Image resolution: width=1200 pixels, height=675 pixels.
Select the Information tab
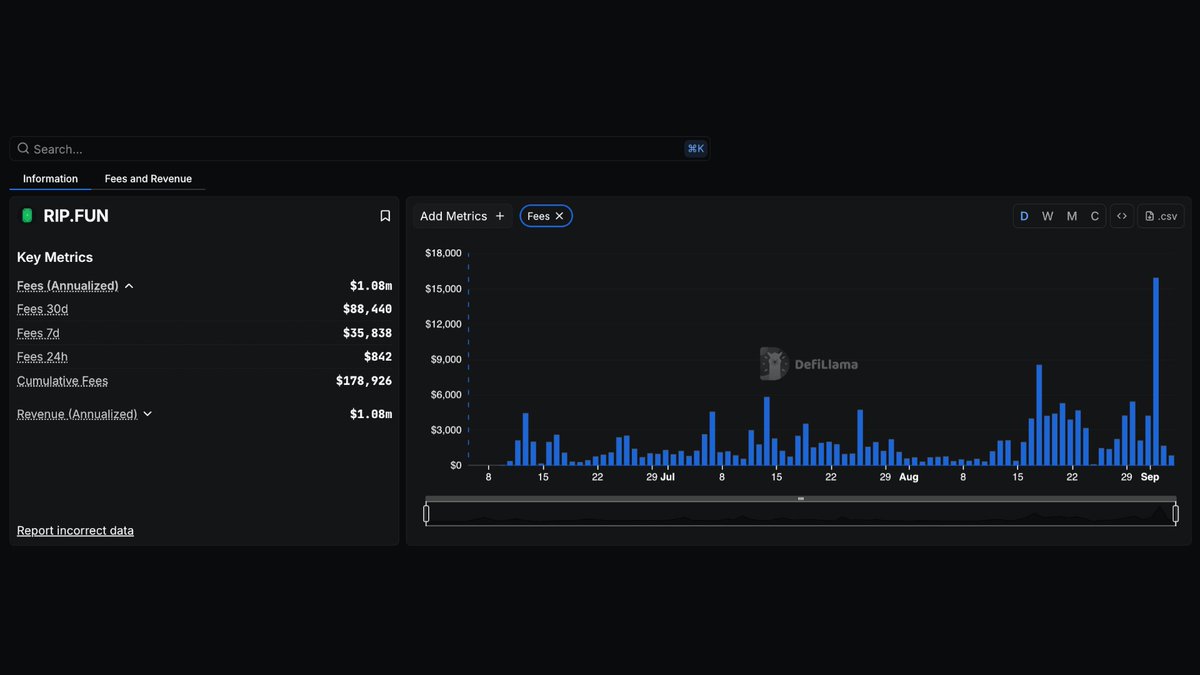50,179
